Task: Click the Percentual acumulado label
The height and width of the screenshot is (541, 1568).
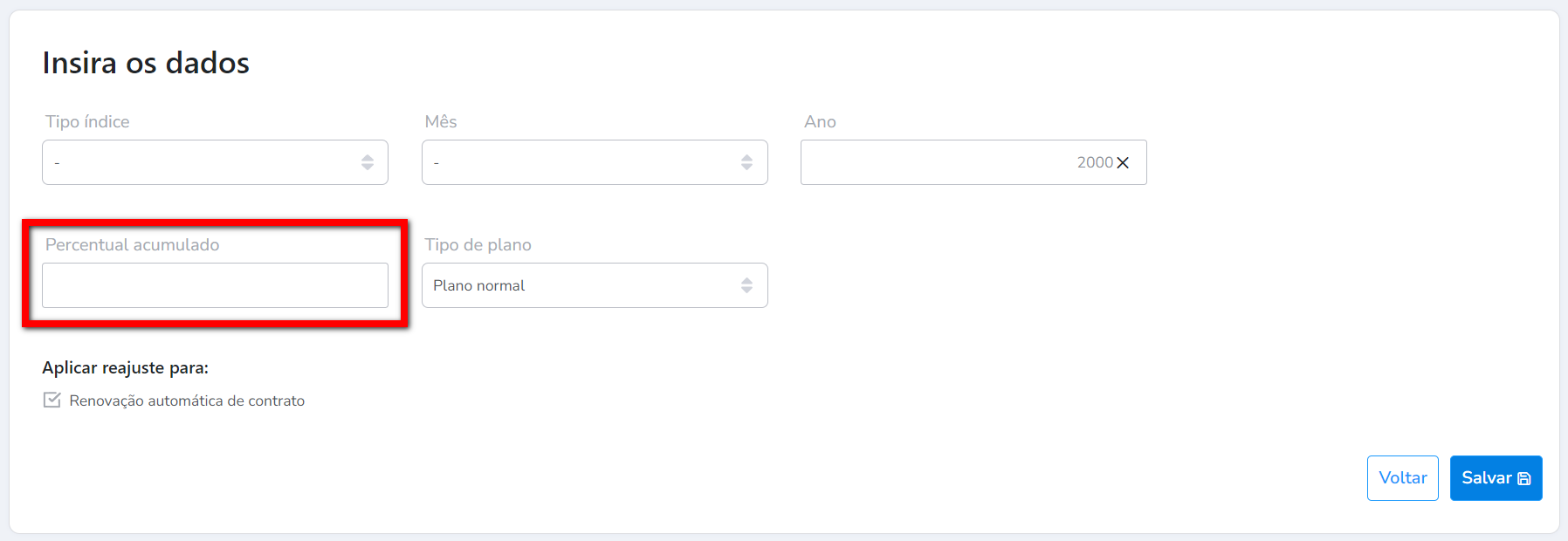Action: pos(133,245)
